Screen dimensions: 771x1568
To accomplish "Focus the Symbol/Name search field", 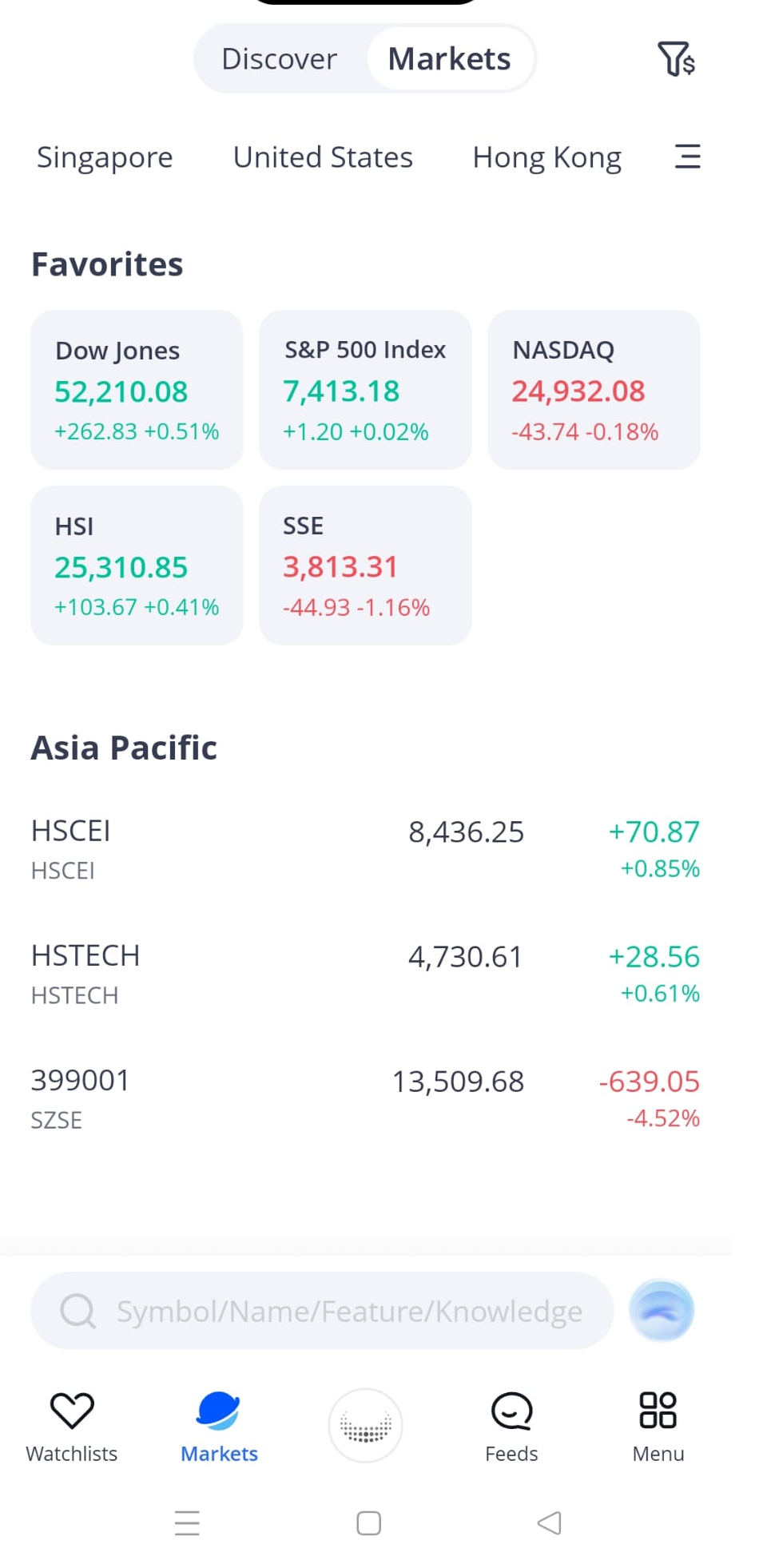I will (x=322, y=1311).
